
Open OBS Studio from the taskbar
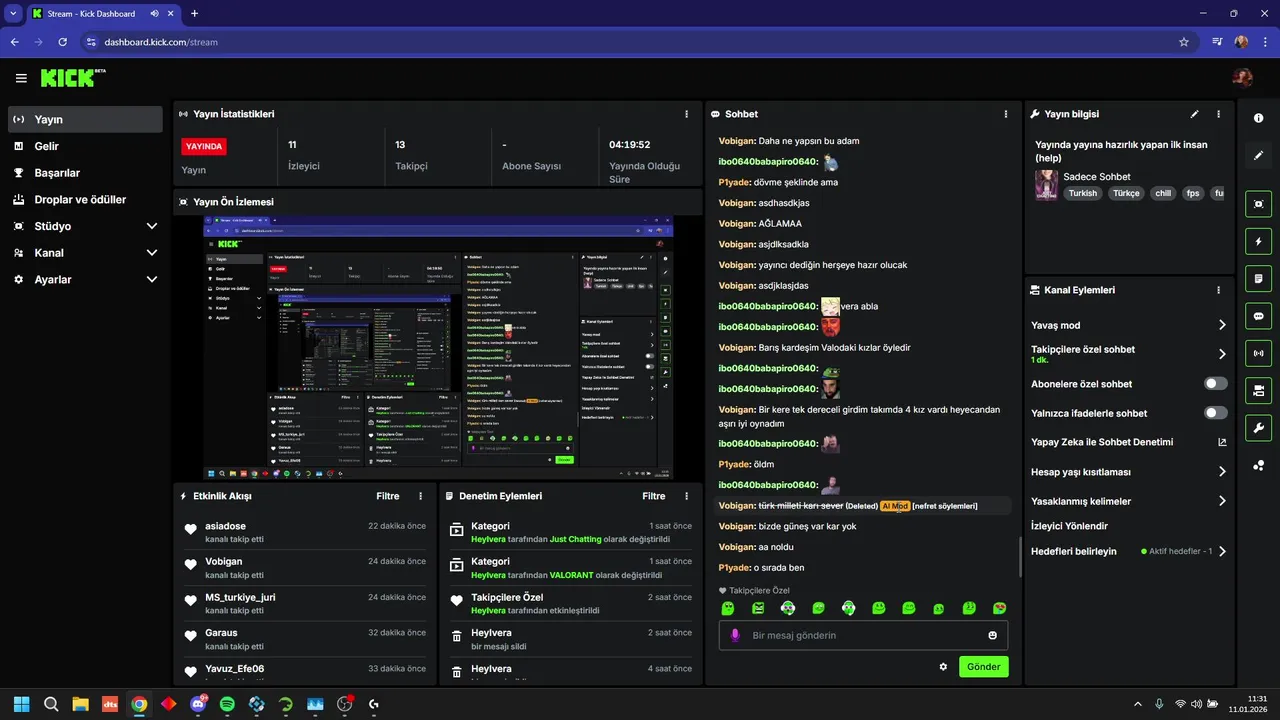point(345,704)
